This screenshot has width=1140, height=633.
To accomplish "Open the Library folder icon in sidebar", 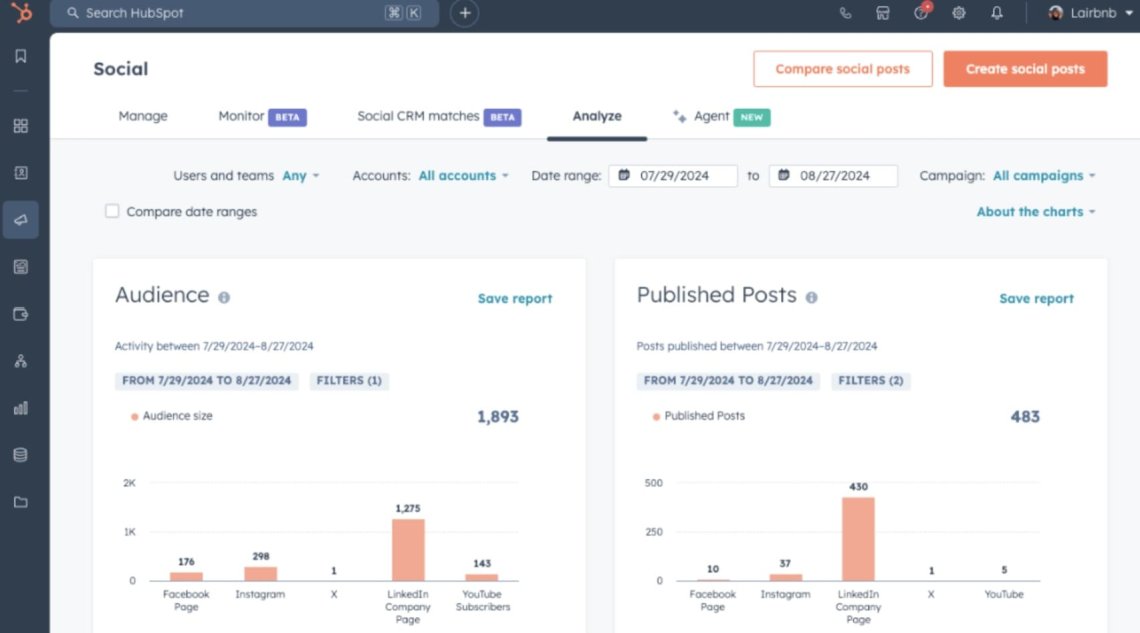I will pos(20,502).
